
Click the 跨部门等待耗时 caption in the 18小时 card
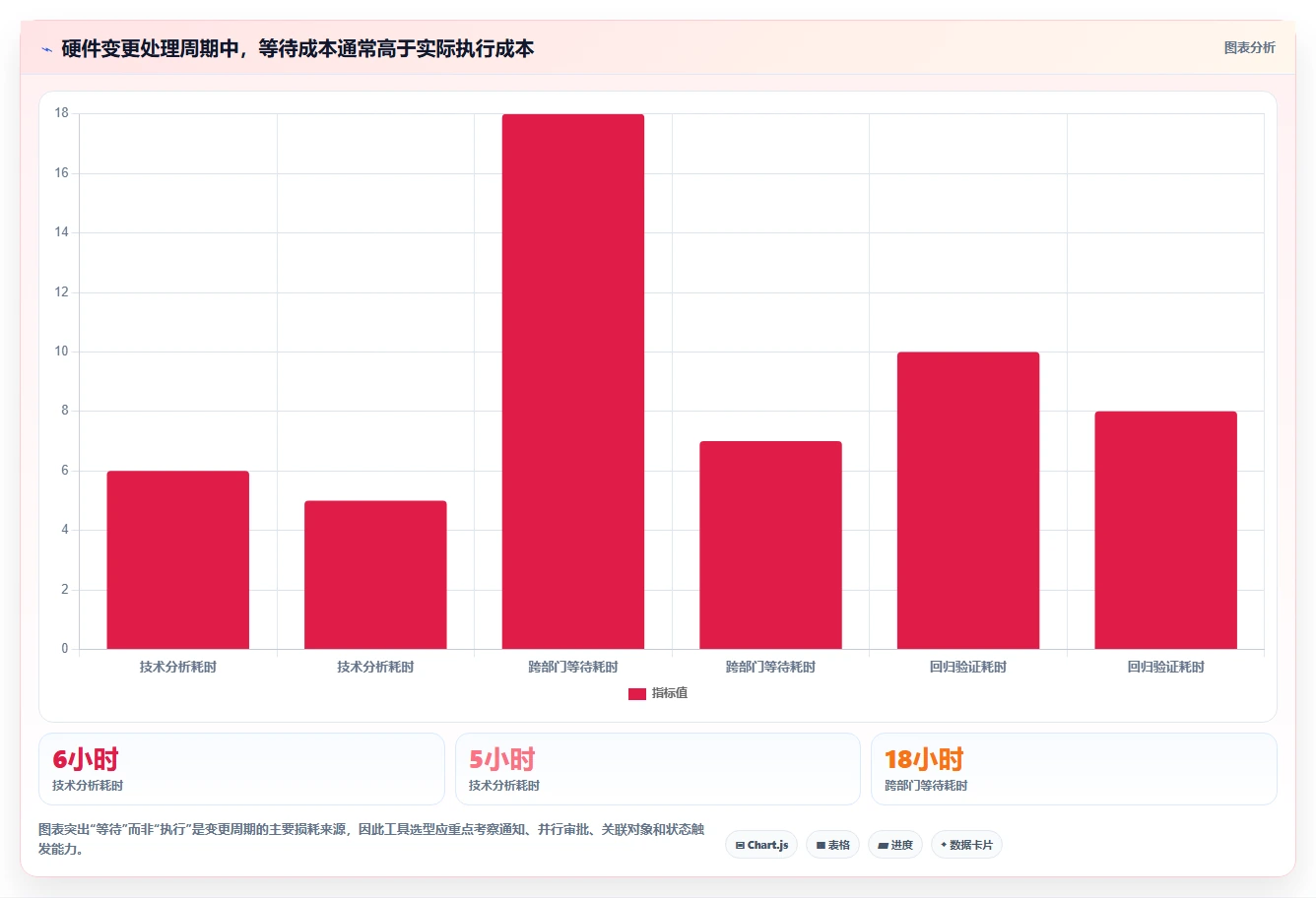(x=926, y=786)
